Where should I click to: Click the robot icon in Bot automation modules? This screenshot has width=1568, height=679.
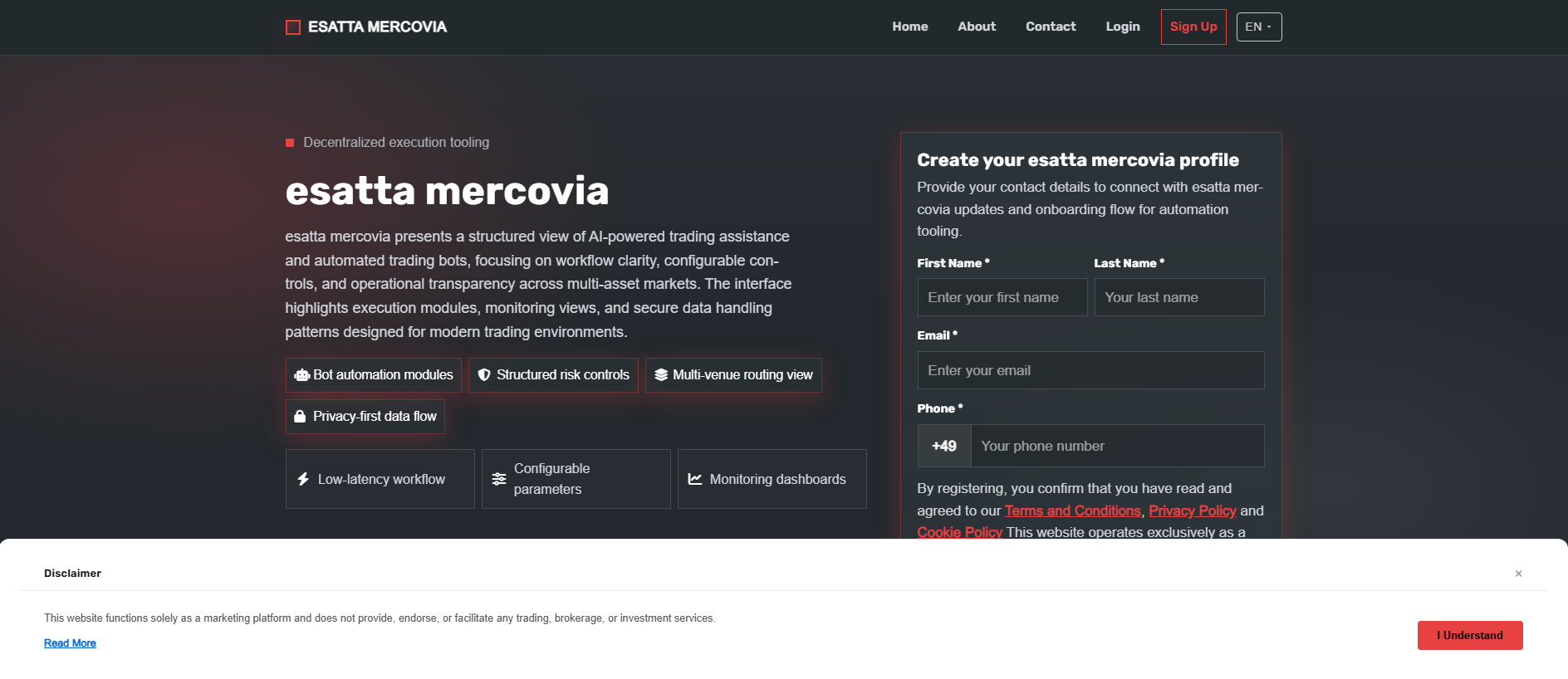[302, 375]
